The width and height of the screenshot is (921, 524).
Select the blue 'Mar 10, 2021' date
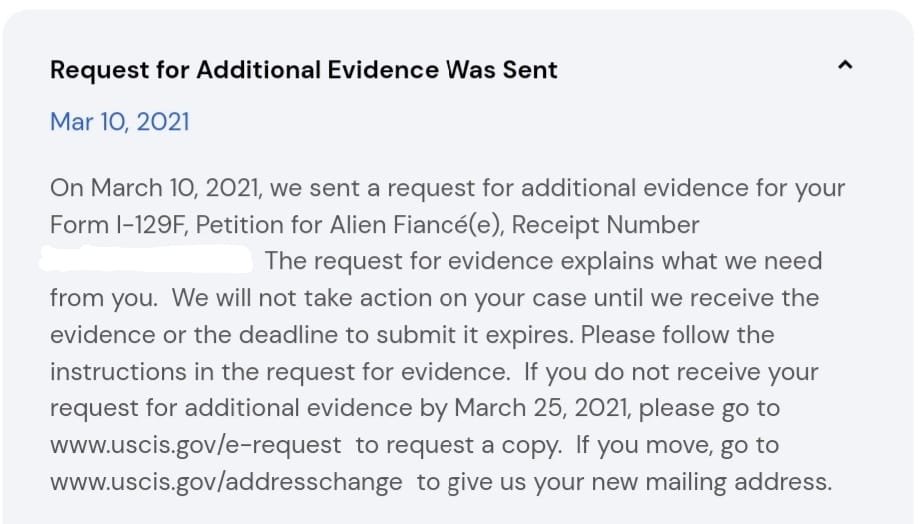tap(120, 122)
